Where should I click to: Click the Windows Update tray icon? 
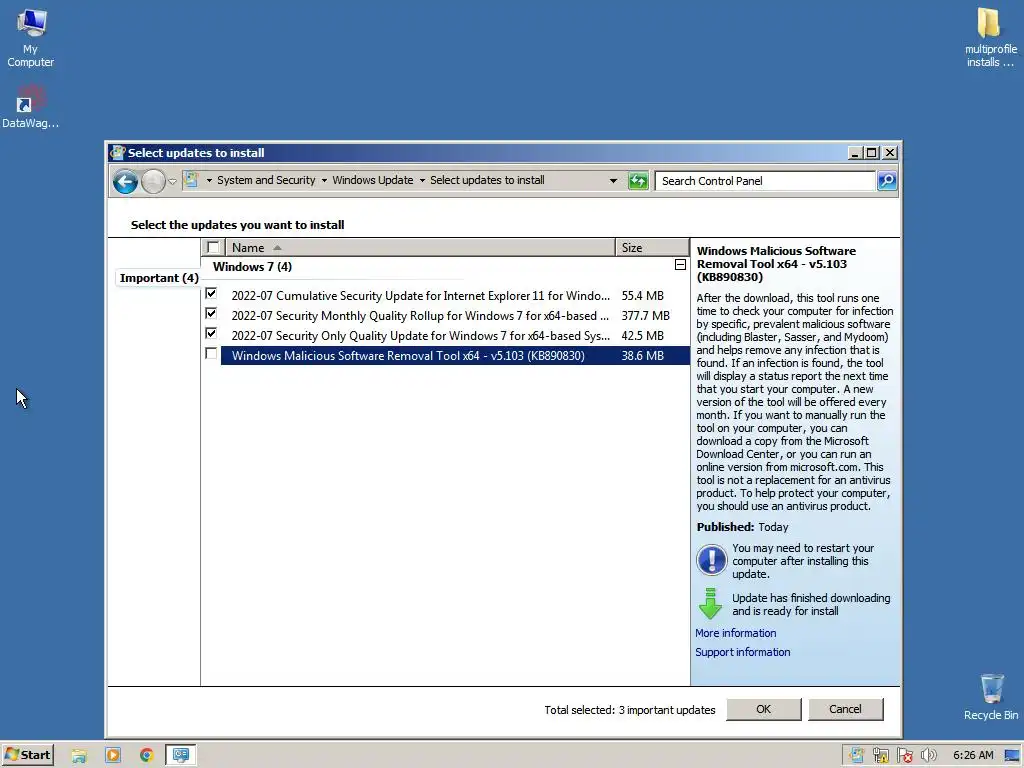(857, 756)
